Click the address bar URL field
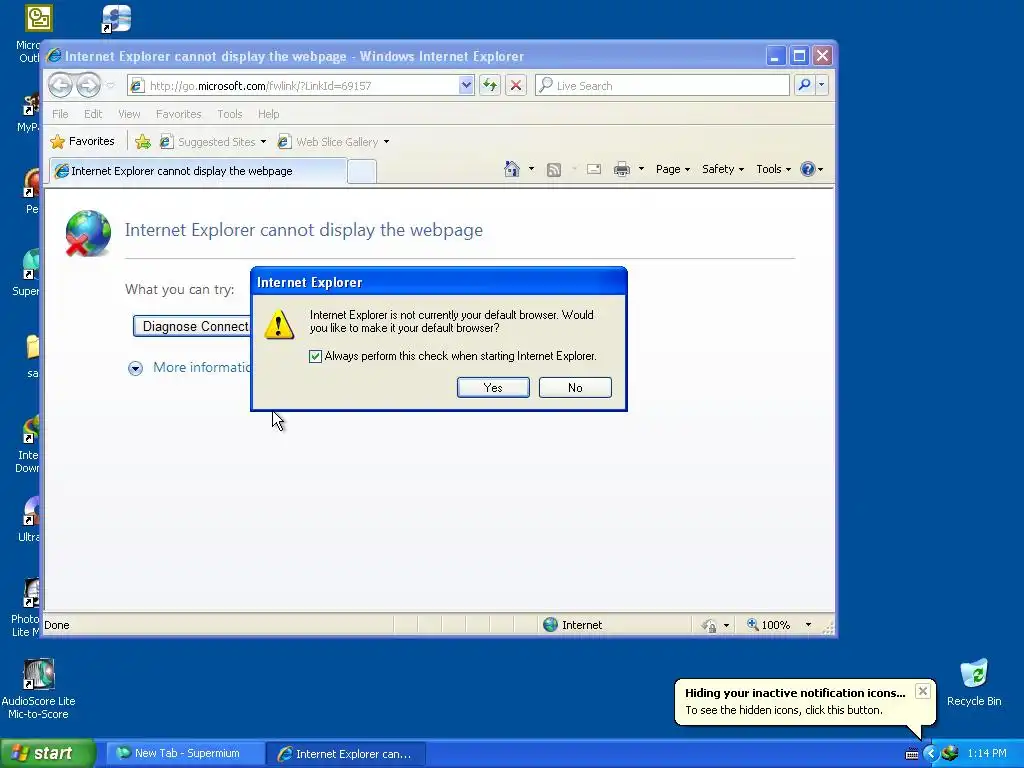Image resolution: width=1024 pixels, height=768 pixels. point(293,86)
